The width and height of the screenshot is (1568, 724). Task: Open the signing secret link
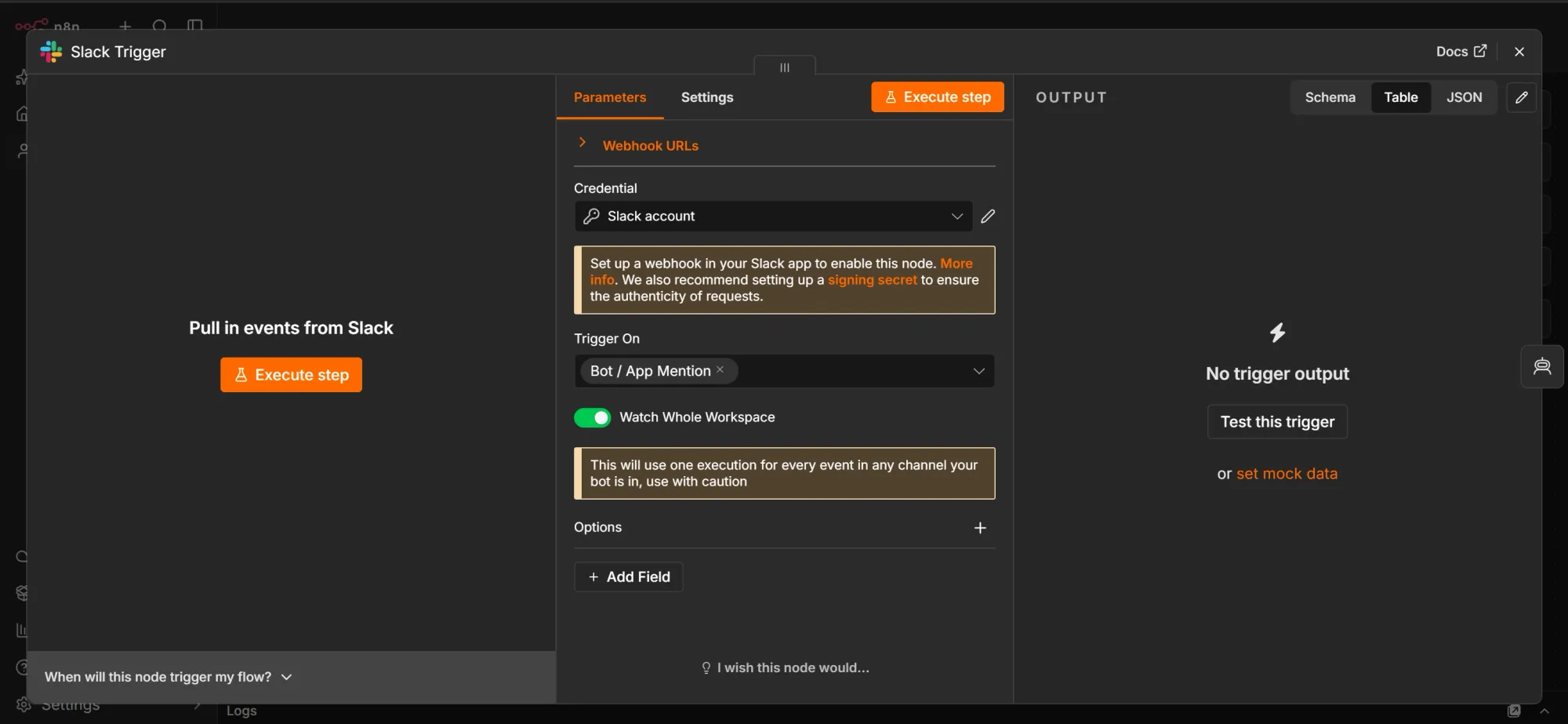pyautogui.click(x=872, y=280)
